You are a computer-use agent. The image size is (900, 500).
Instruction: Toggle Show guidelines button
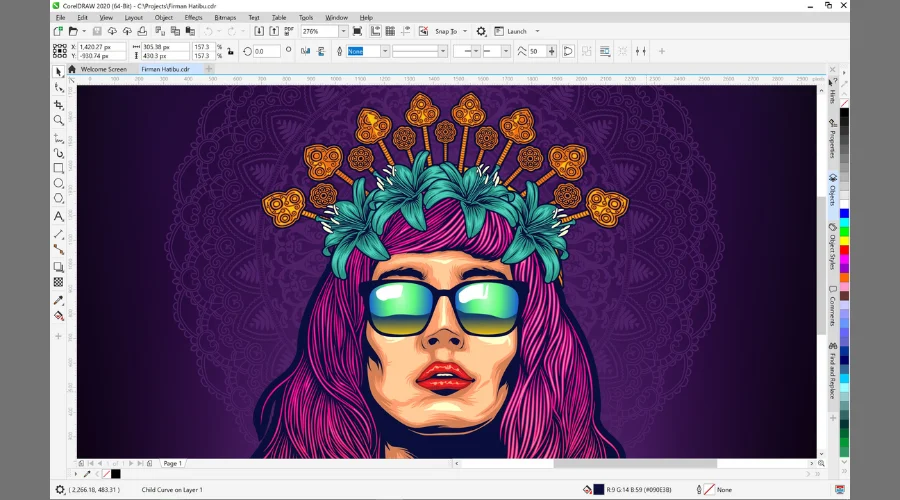click(406, 31)
